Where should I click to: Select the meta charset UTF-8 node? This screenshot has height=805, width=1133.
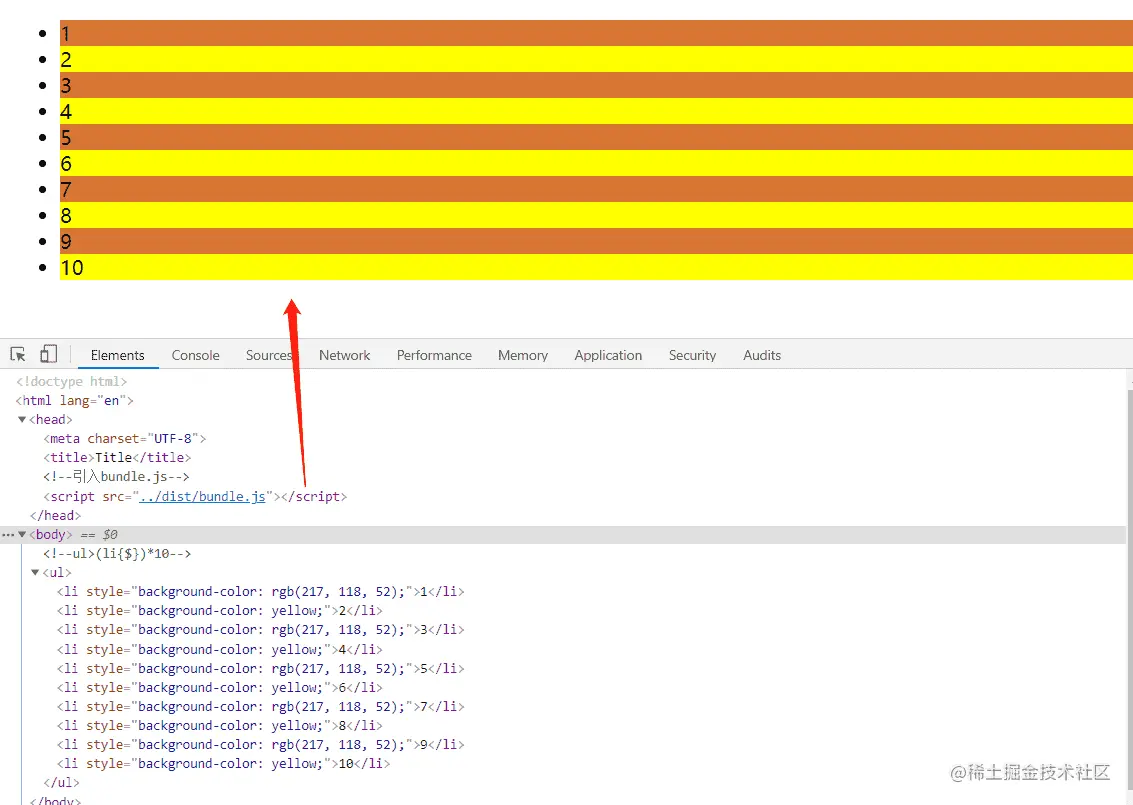(125, 439)
